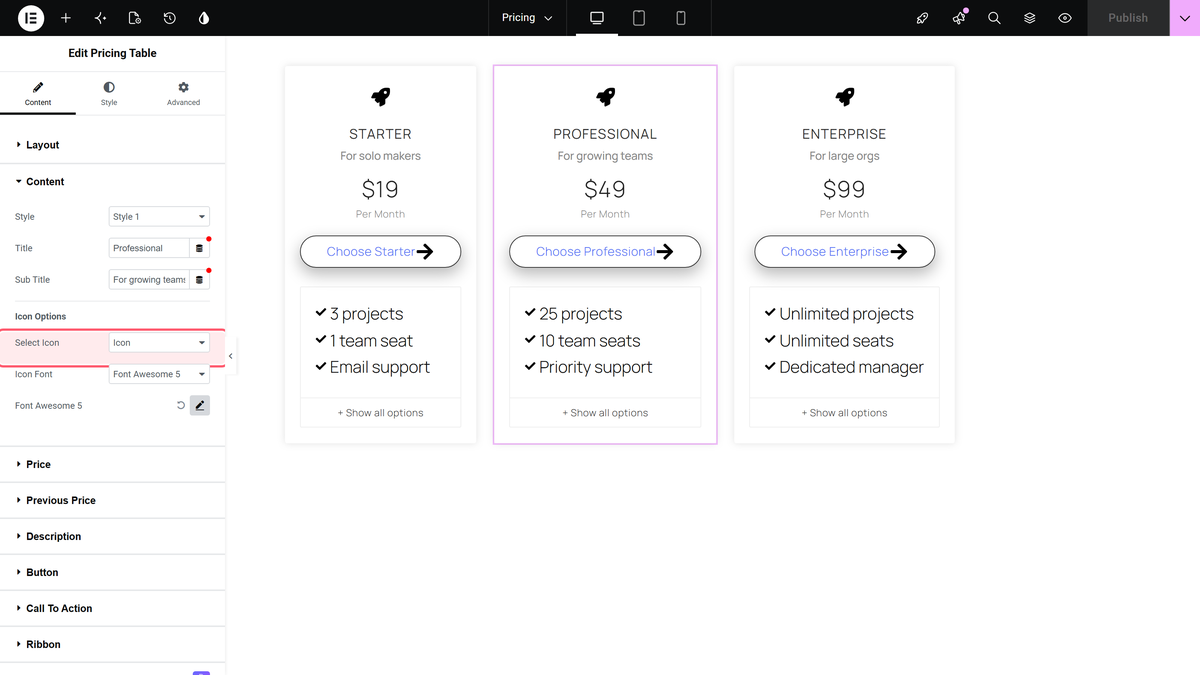
Task: Switch to mobile device view
Action: tap(681, 18)
